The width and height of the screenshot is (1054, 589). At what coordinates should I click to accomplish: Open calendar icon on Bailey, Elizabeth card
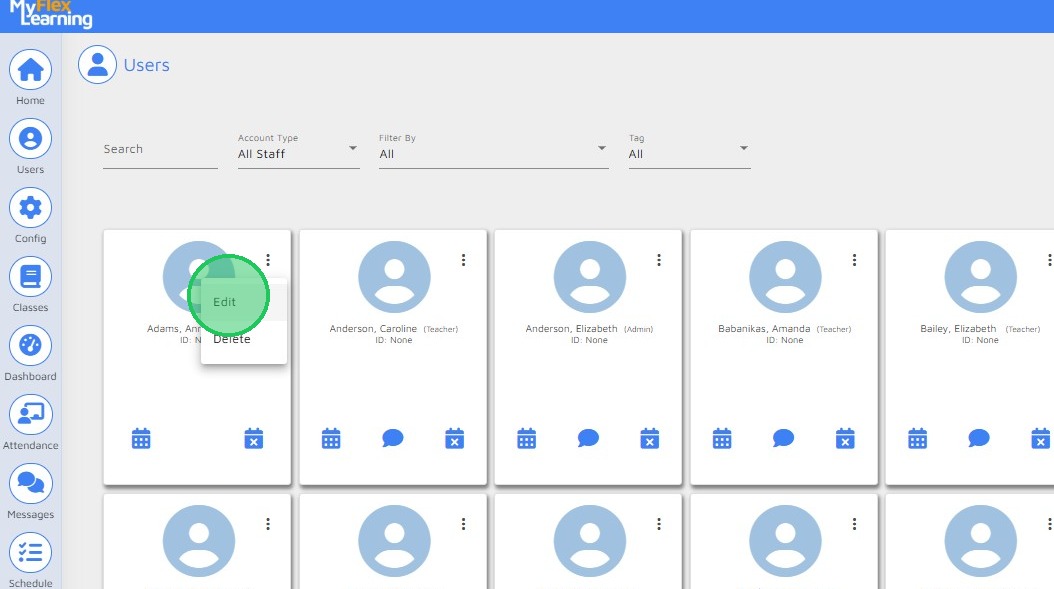[x=918, y=438]
